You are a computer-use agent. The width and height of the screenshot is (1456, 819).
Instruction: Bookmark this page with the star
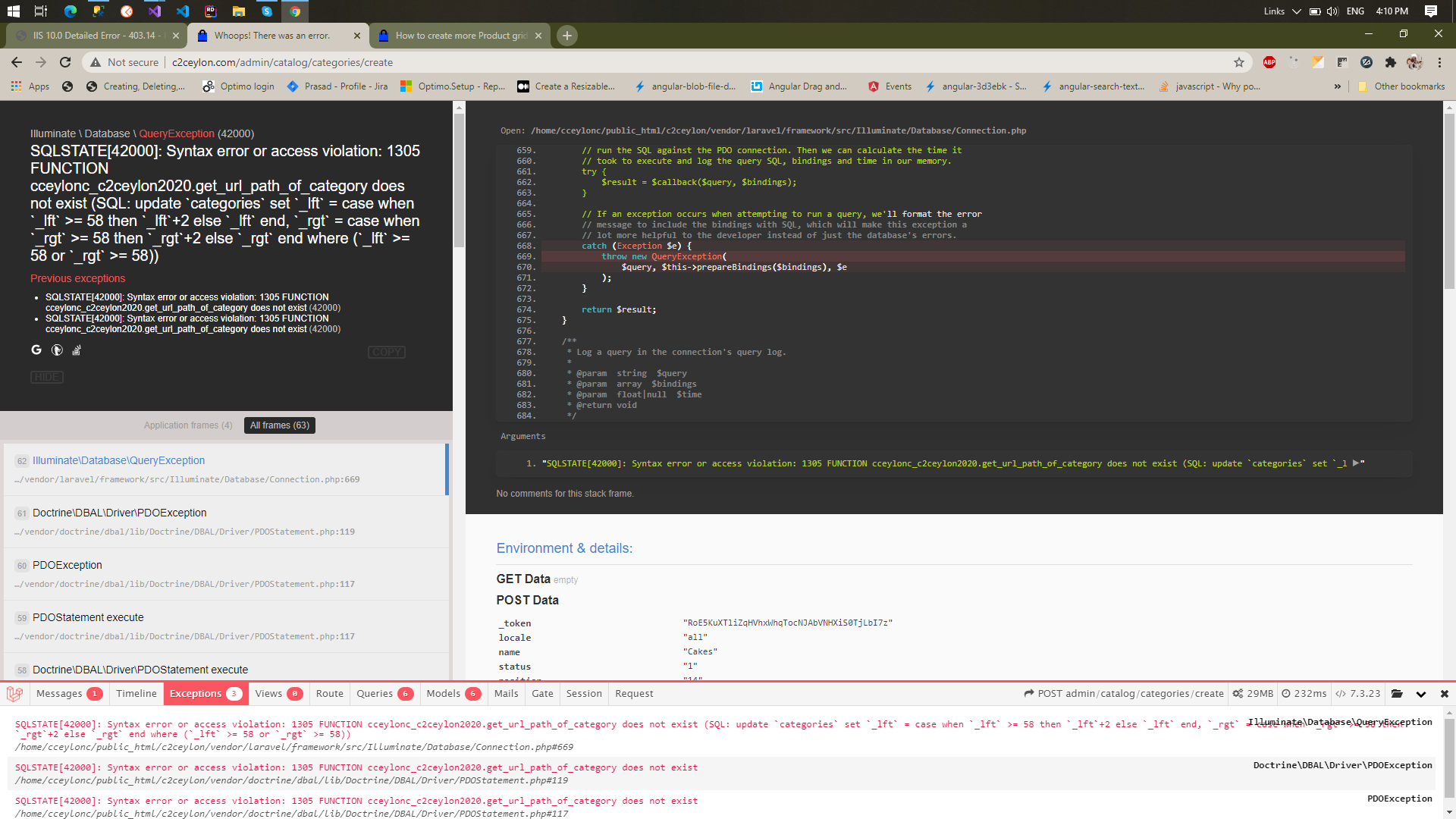pyautogui.click(x=1239, y=62)
